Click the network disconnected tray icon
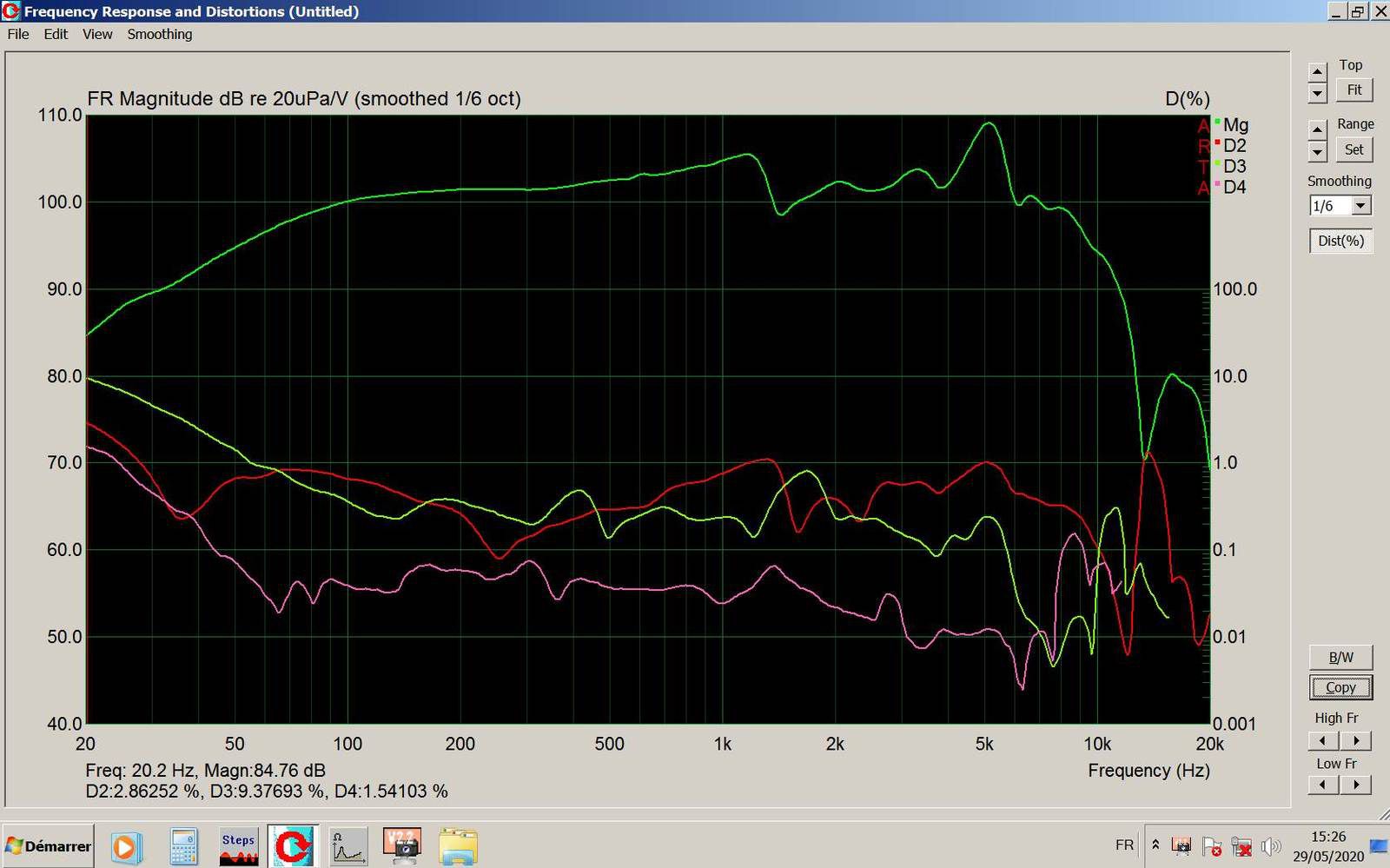This screenshot has height=868, width=1390. [1241, 845]
